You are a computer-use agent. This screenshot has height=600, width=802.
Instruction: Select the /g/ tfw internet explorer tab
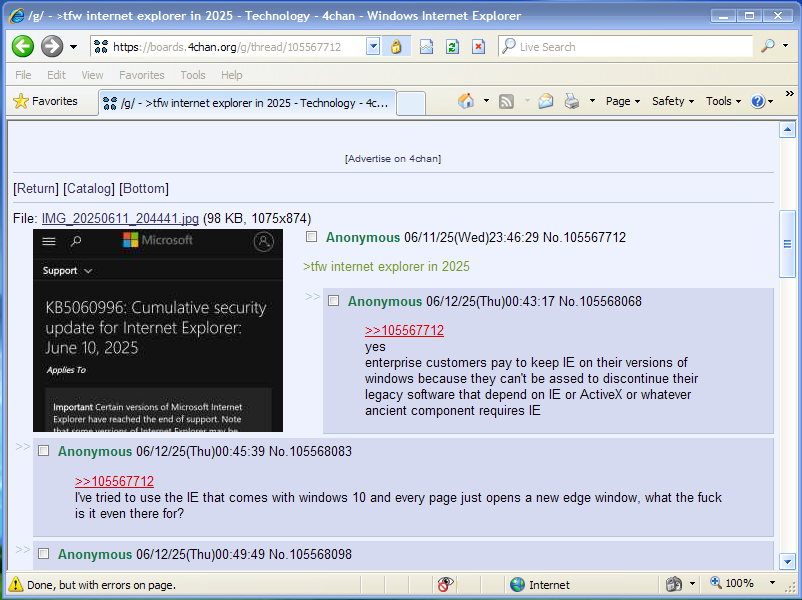point(247,103)
